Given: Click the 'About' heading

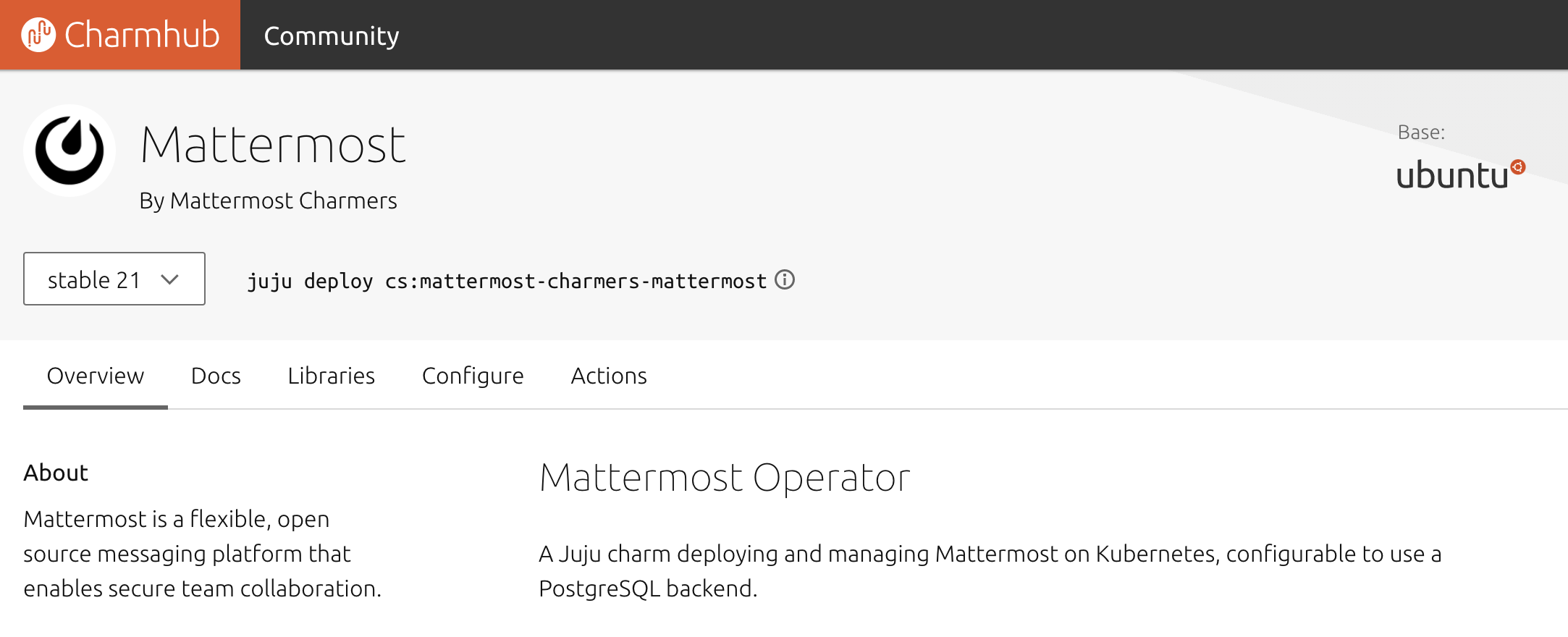Looking at the screenshot, I should click(56, 473).
